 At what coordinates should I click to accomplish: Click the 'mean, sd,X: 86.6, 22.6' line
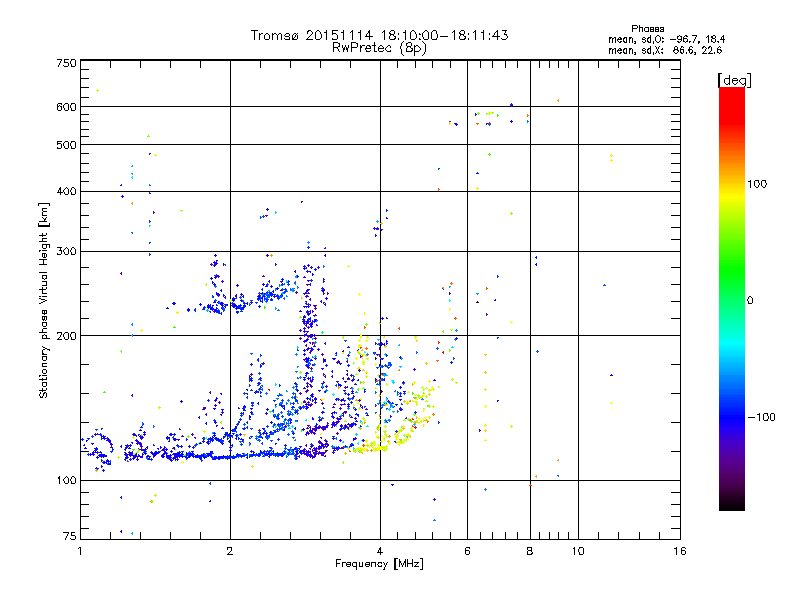(665, 51)
